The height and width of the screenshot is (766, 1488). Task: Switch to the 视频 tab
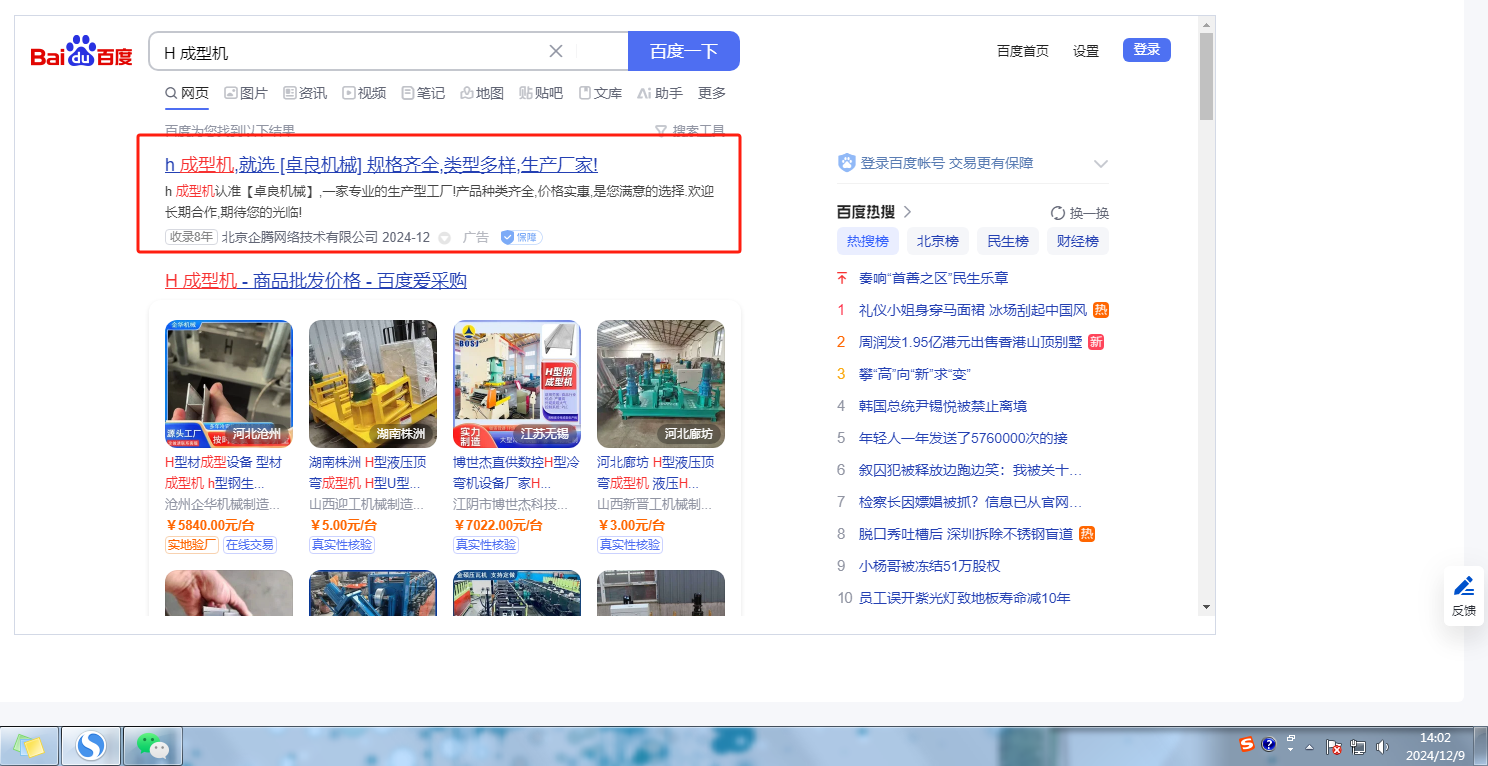[364, 93]
